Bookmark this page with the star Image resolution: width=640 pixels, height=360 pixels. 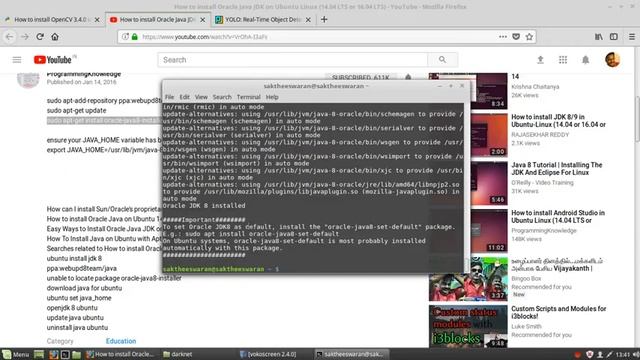(529, 37)
